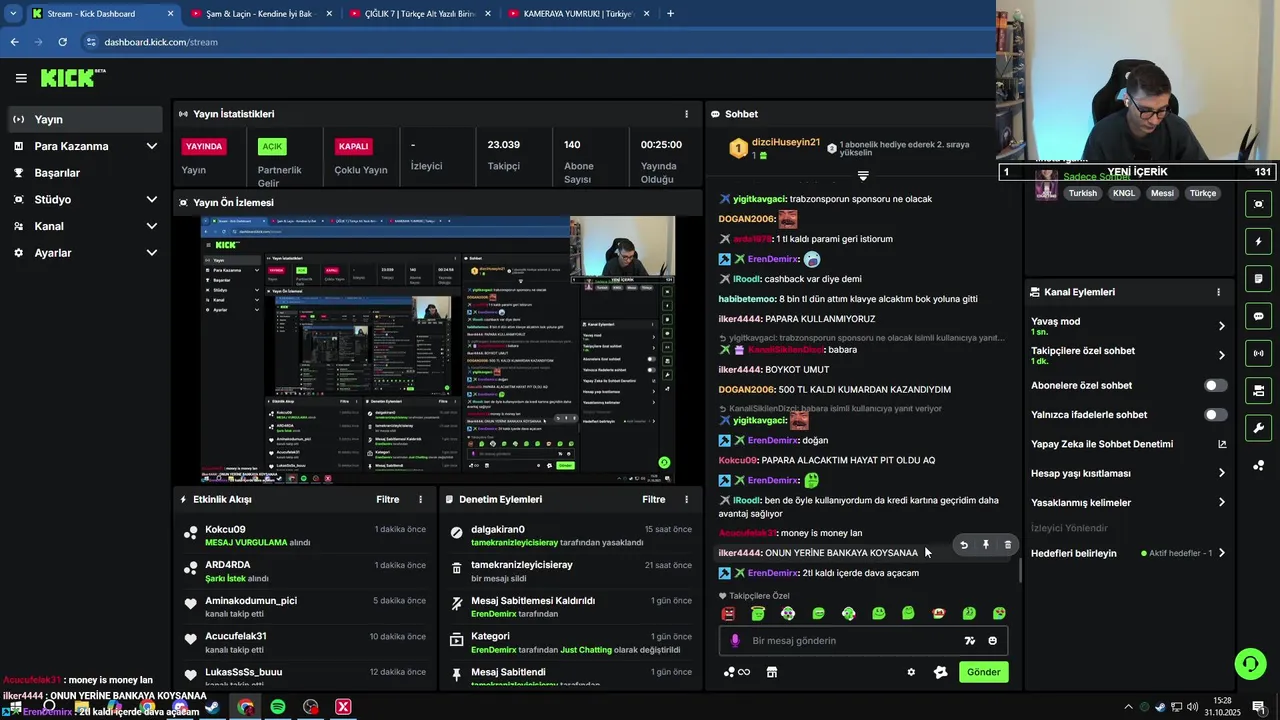The height and width of the screenshot is (720, 1280).
Task: Click the browser address bar
Action: coord(540,42)
